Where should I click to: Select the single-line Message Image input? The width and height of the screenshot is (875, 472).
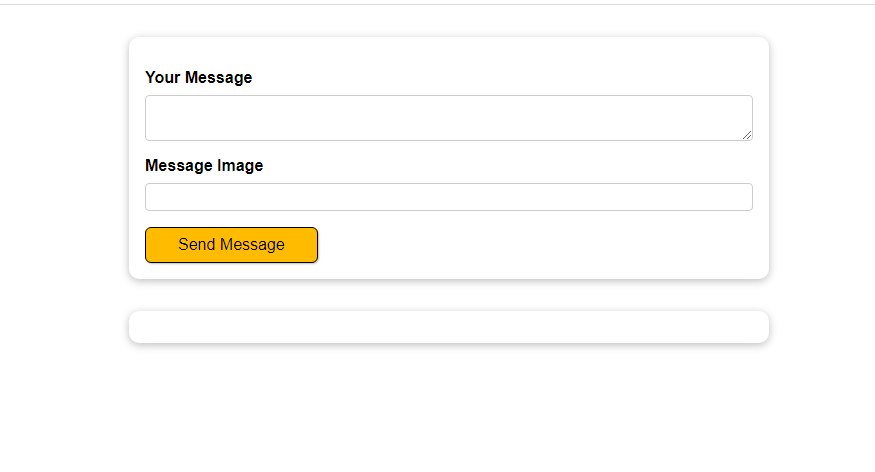[x=448, y=197]
